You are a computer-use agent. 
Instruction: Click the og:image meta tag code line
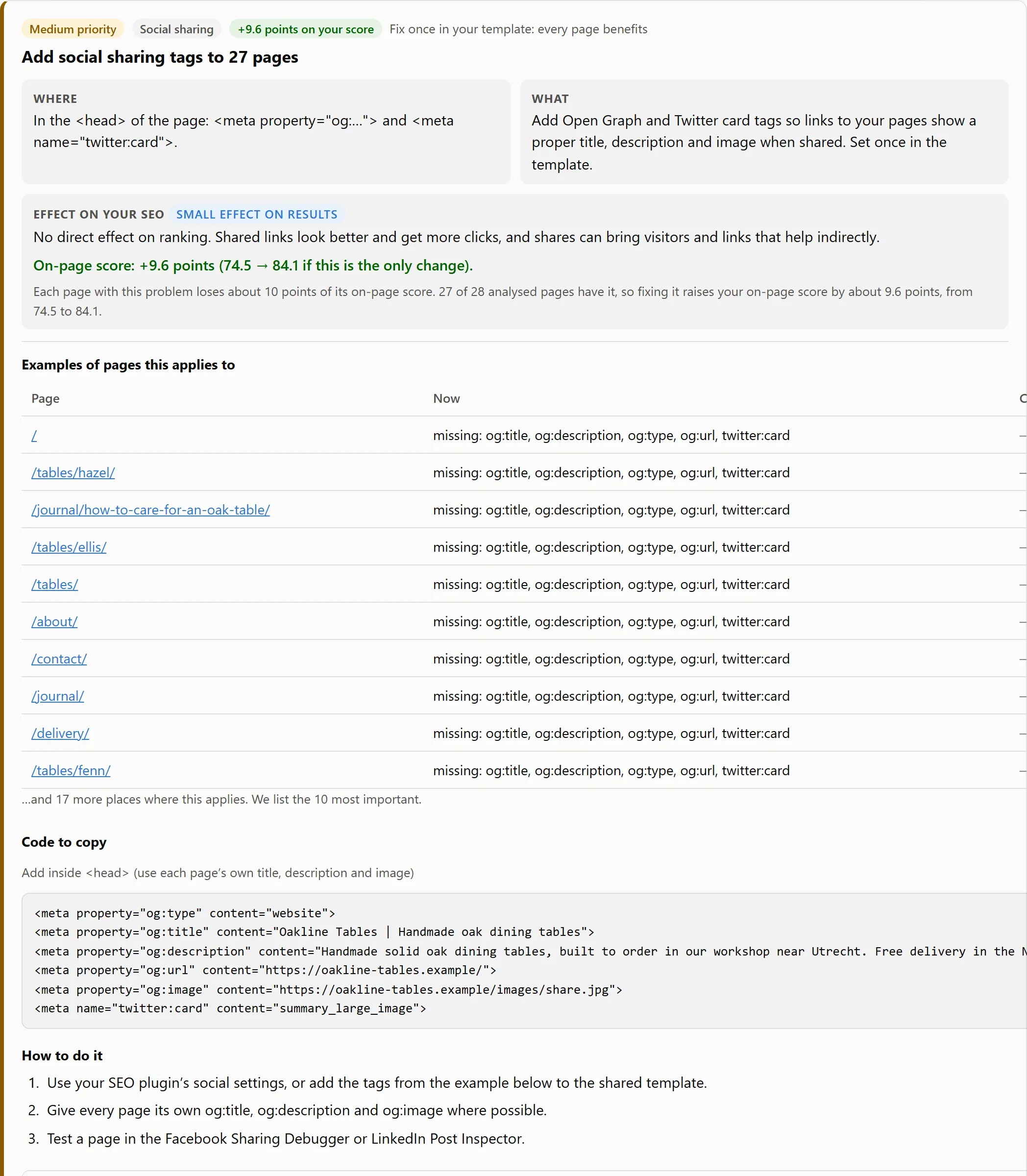pos(328,990)
